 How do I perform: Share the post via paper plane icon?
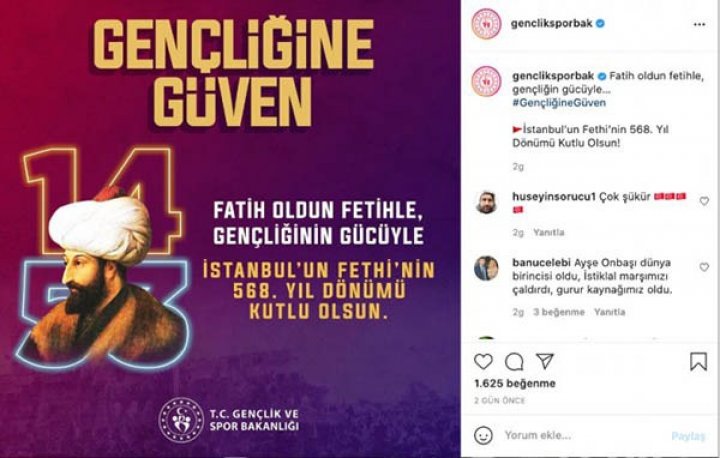(545, 362)
